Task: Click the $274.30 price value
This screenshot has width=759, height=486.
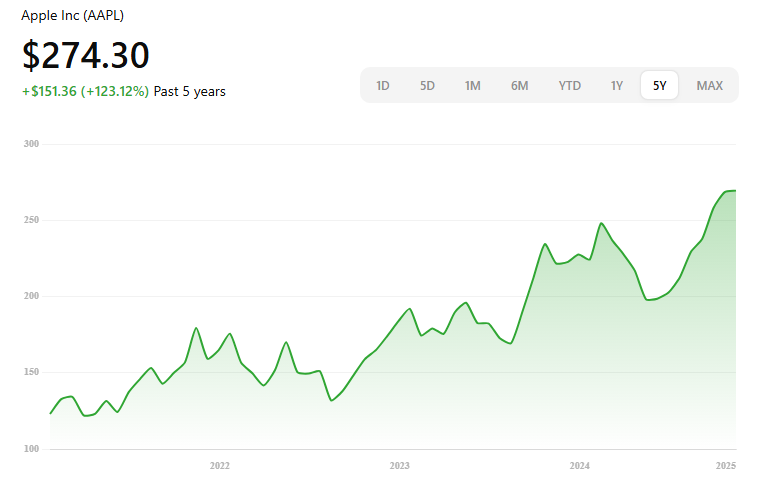Action: coord(86,55)
